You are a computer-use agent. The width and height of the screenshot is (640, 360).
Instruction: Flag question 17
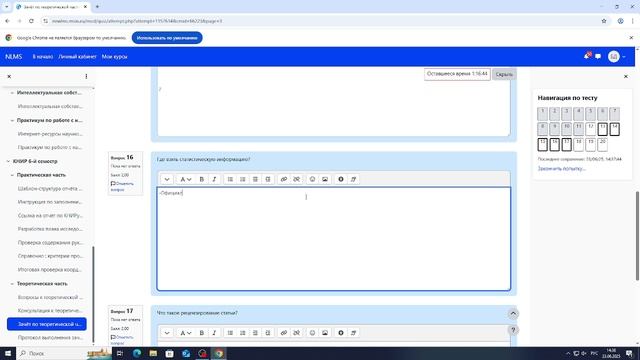pos(122,339)
